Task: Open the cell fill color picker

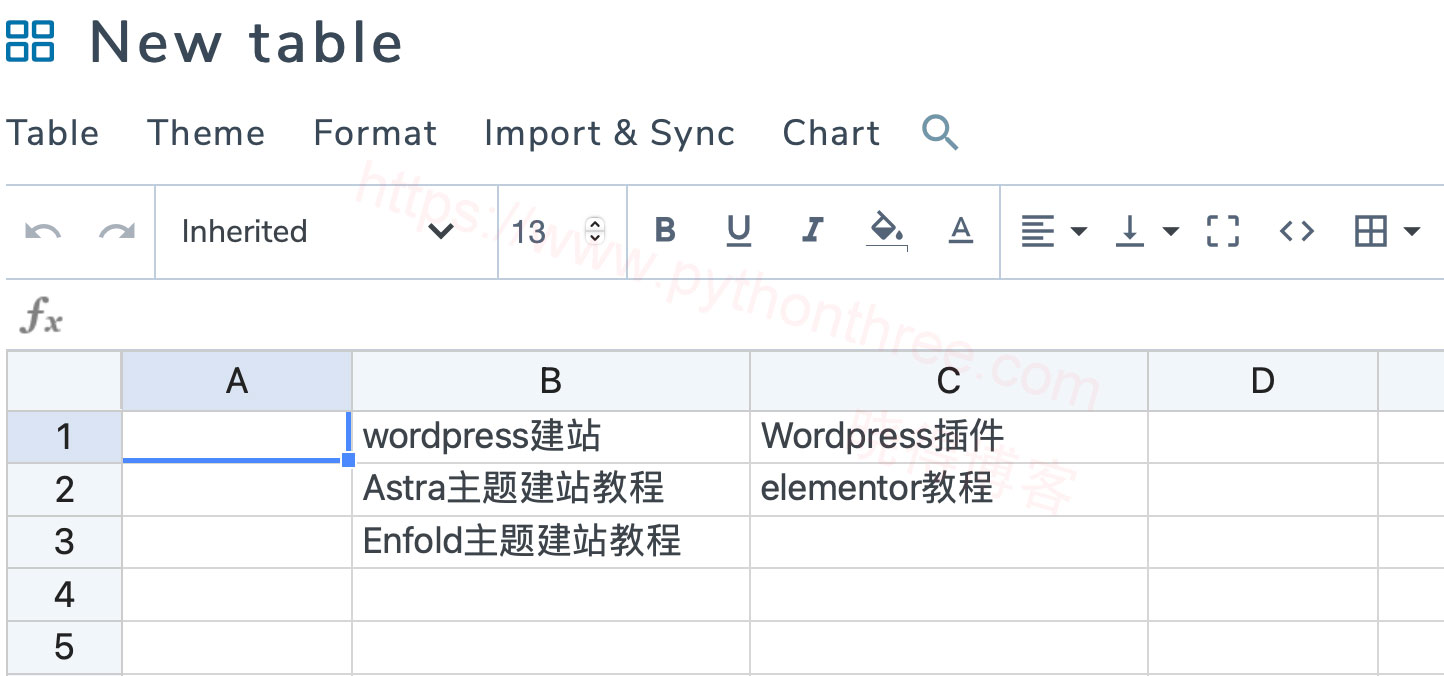Action: 887,231
